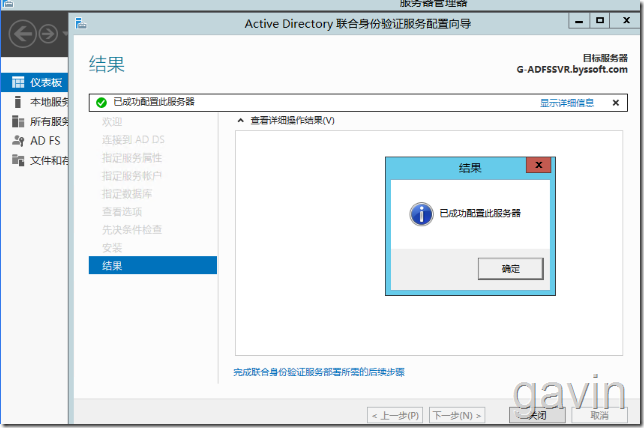Click the target server name G-ADFSSVR.byssoft.com
This screenshot has width=644, height=428.
coord(572,69)
